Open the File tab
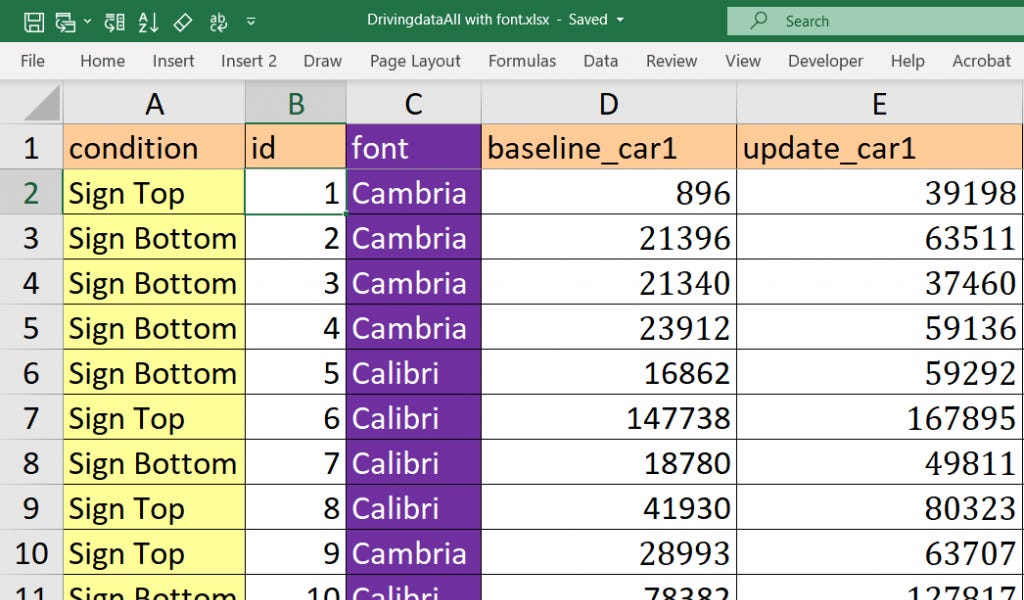The image size is (1024, 600). click(x=33, y=61)
